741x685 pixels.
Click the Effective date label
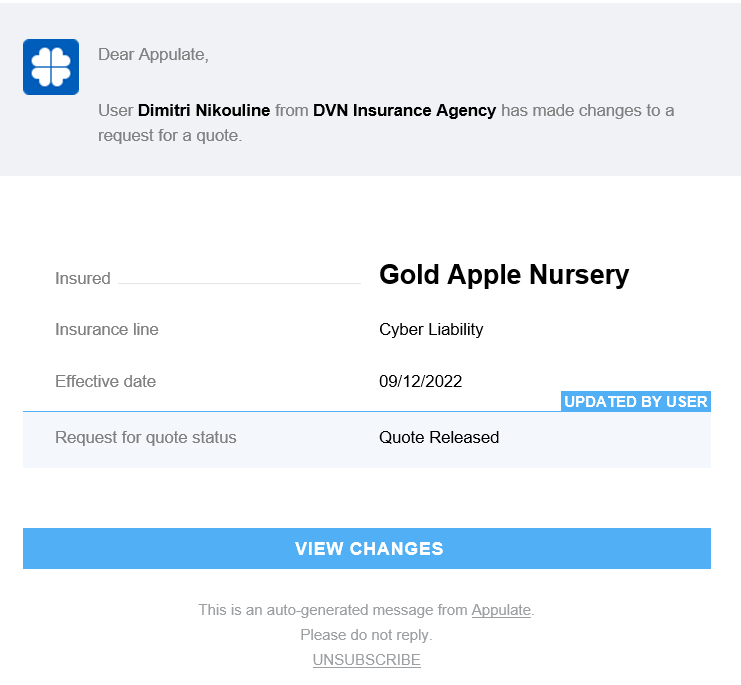105,381
